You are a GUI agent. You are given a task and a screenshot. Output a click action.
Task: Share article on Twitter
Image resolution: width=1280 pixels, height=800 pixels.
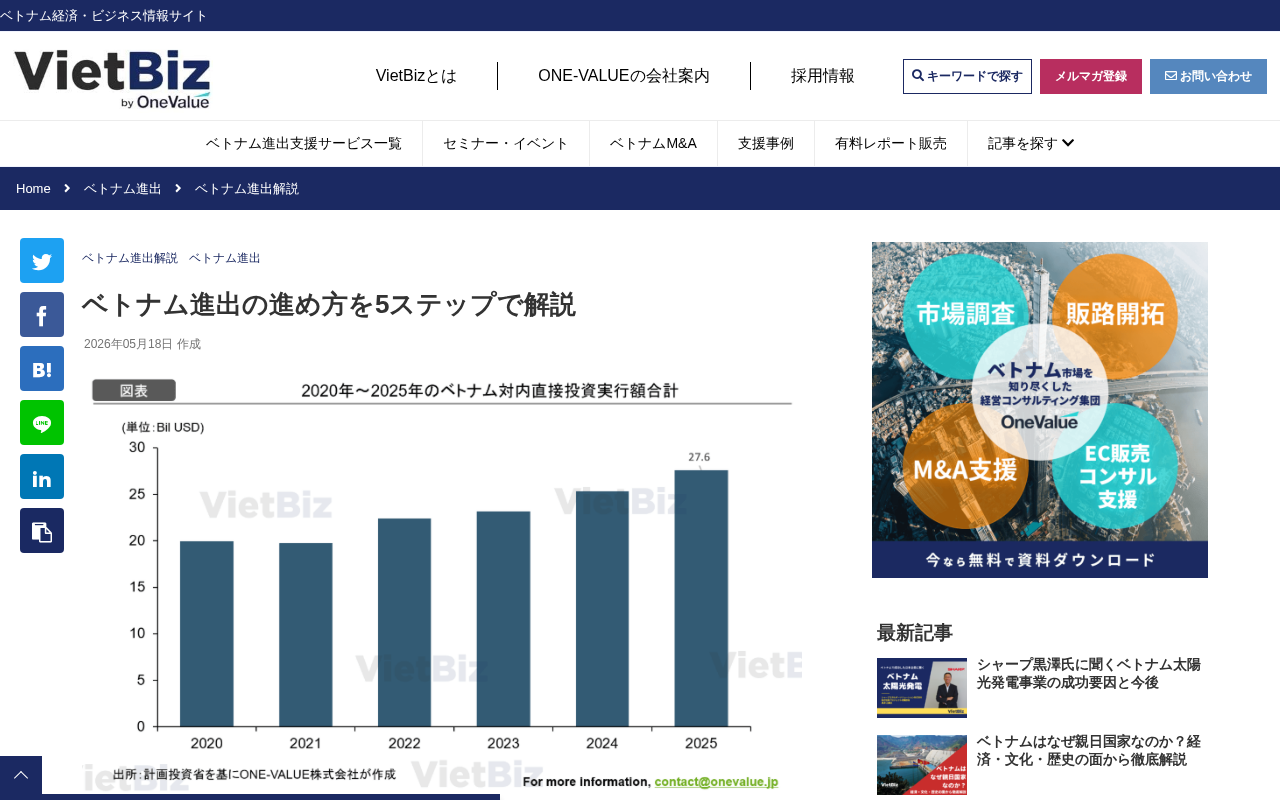pyautogui.click(x=42, y=261)
